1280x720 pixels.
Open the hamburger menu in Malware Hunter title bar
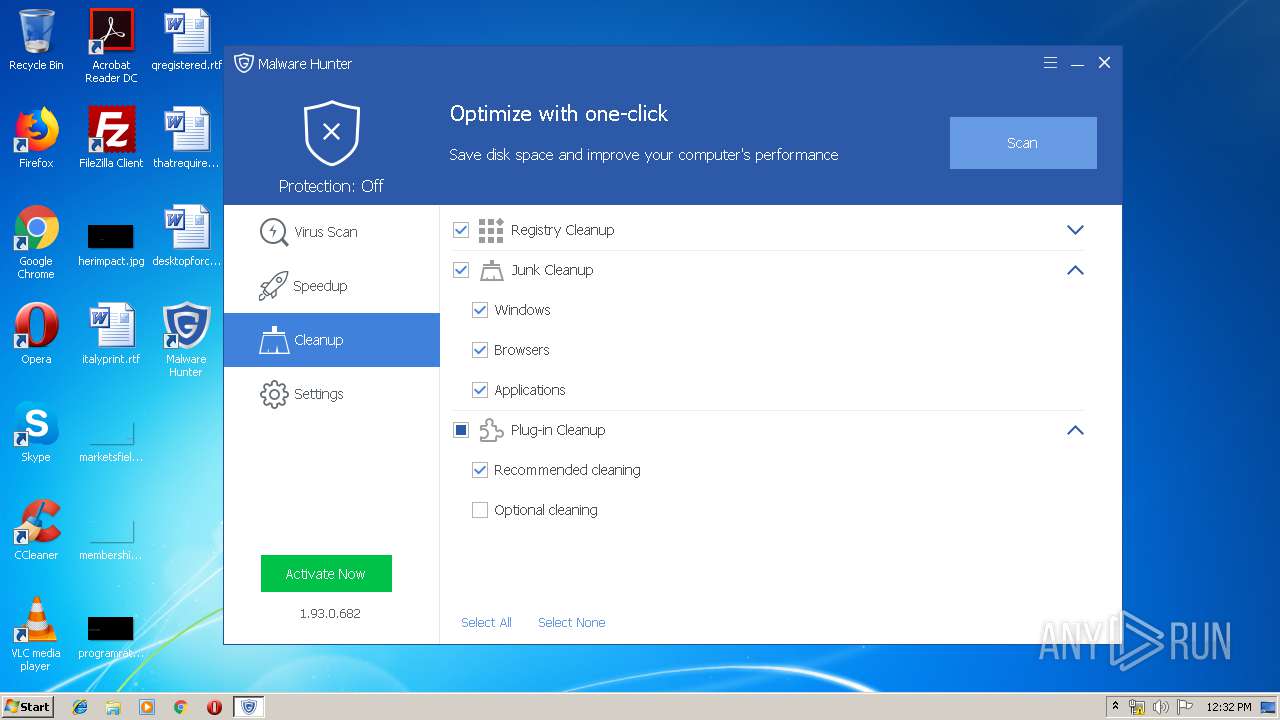[1050, 62]
